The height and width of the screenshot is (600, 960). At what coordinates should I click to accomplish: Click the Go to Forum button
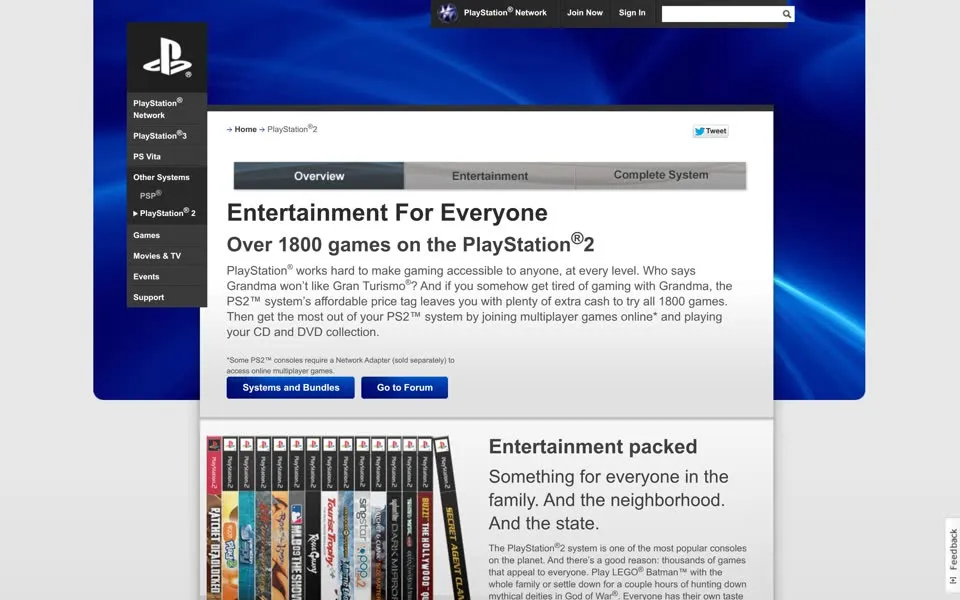(x=405, y=388)
